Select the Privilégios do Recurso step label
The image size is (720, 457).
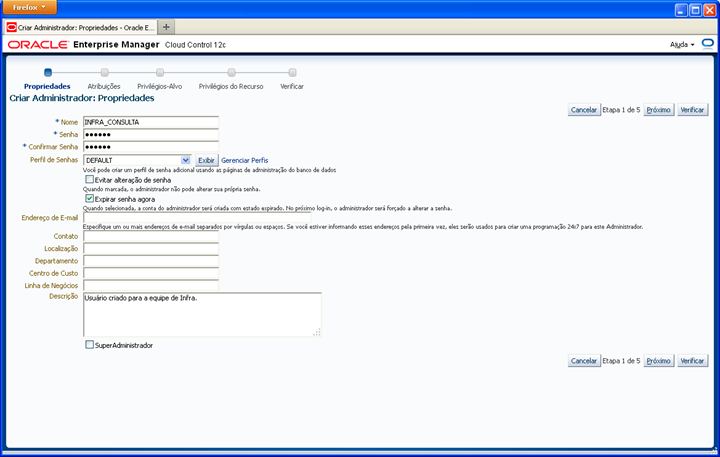(231, 86)
